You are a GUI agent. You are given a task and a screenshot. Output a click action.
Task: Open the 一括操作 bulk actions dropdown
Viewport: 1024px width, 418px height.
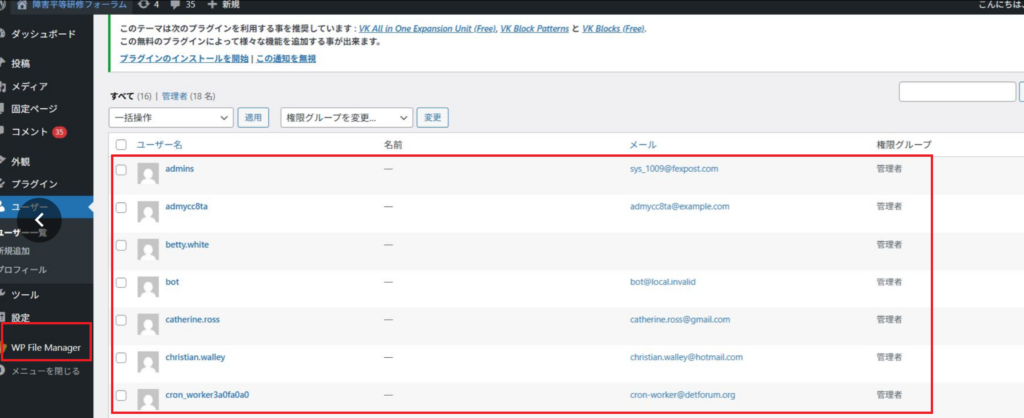(171, 118)
